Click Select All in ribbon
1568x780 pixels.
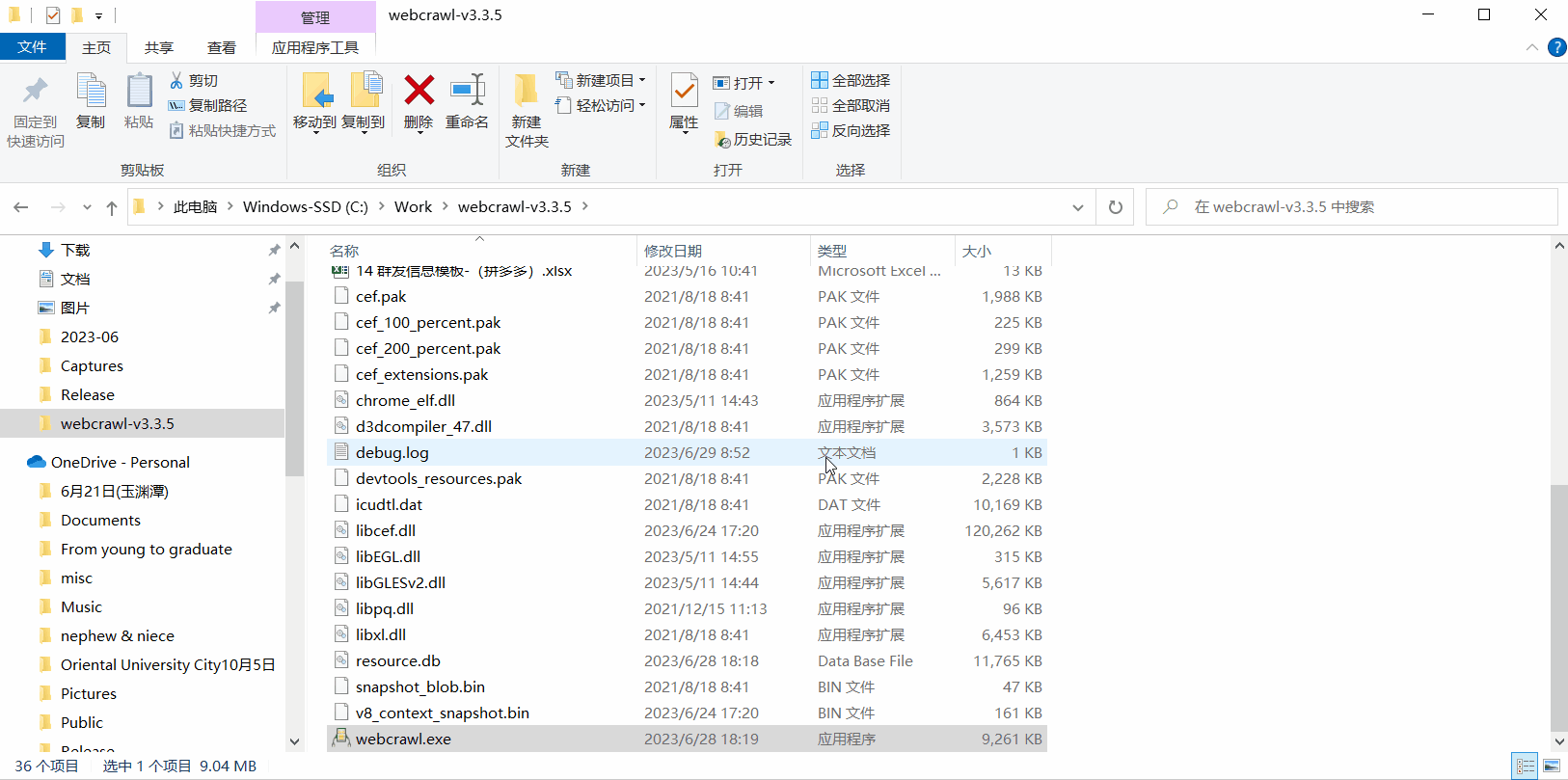click(851, 80)
